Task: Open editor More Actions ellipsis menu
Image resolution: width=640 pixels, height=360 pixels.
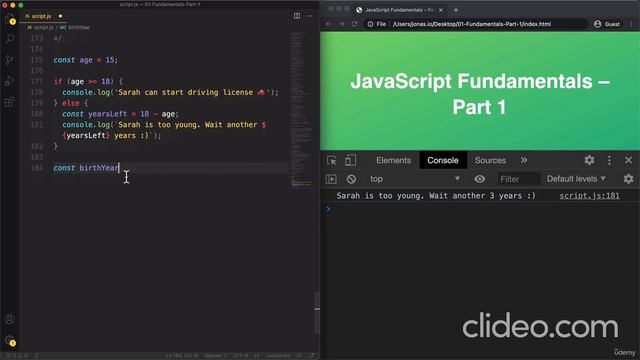Action: [309, 16]
